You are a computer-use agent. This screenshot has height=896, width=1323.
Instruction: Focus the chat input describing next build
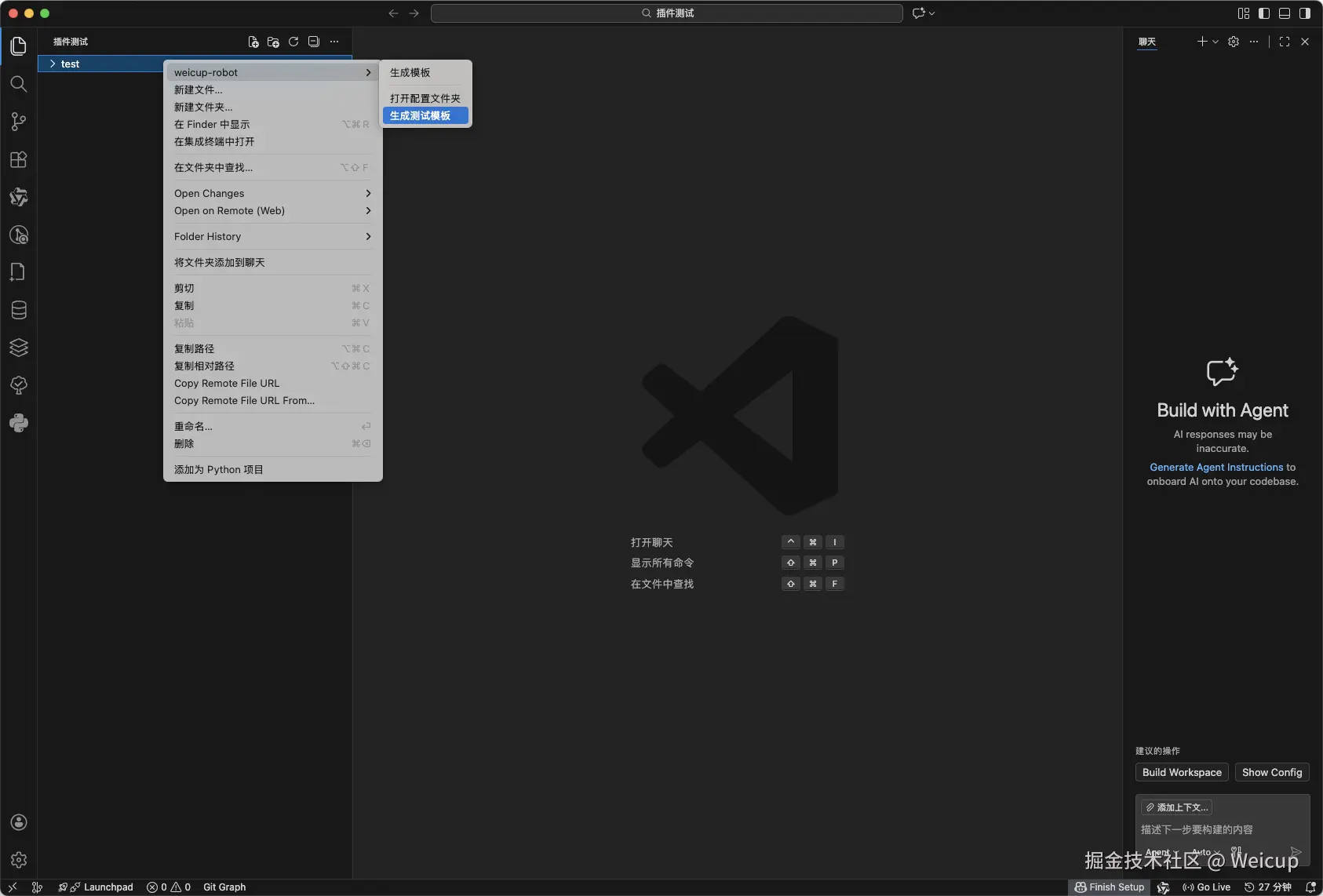[1223, 829]
